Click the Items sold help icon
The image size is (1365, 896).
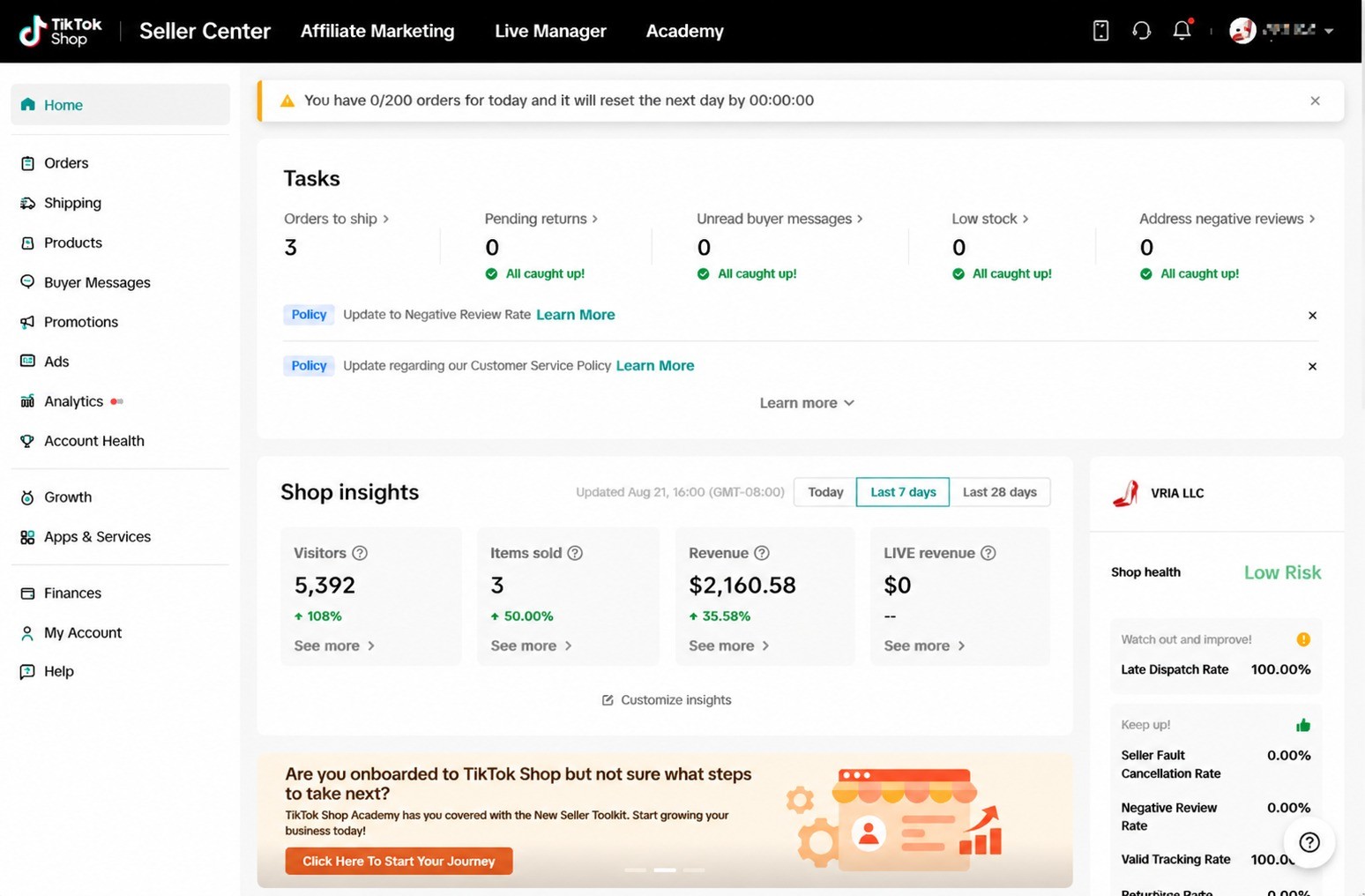[575, 553]
